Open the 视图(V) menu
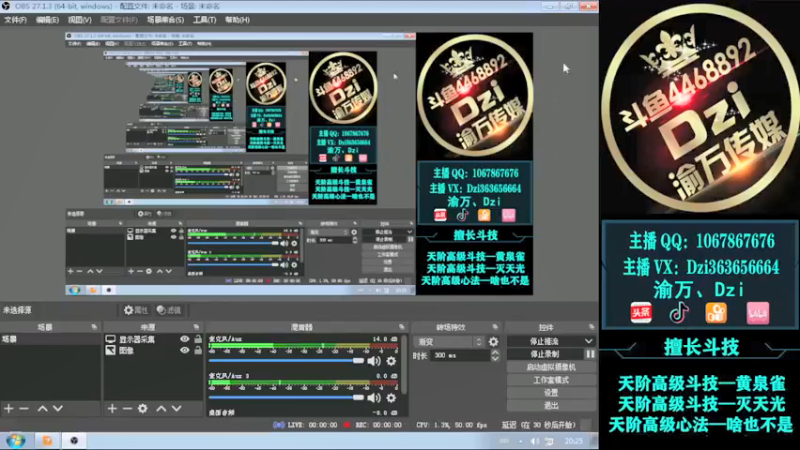Viewport: 800px width, 450px height. (x=80, y=20)
